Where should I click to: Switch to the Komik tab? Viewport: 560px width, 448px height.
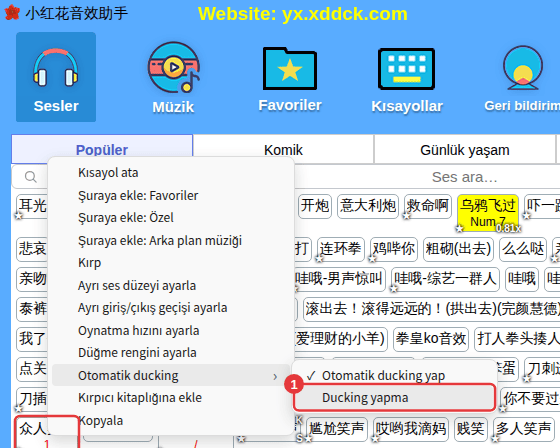click(x=283, y=150)
